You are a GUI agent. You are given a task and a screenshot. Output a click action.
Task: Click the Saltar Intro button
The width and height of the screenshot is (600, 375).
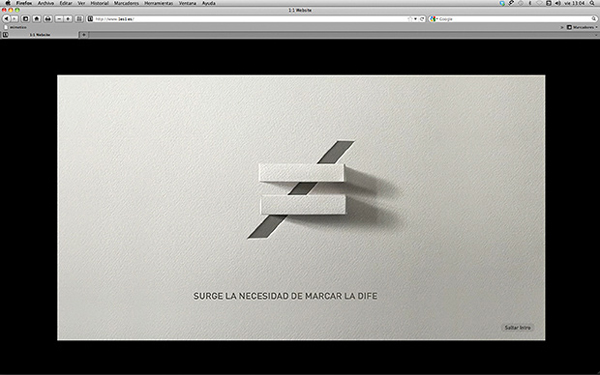click(x=517, y=328)
